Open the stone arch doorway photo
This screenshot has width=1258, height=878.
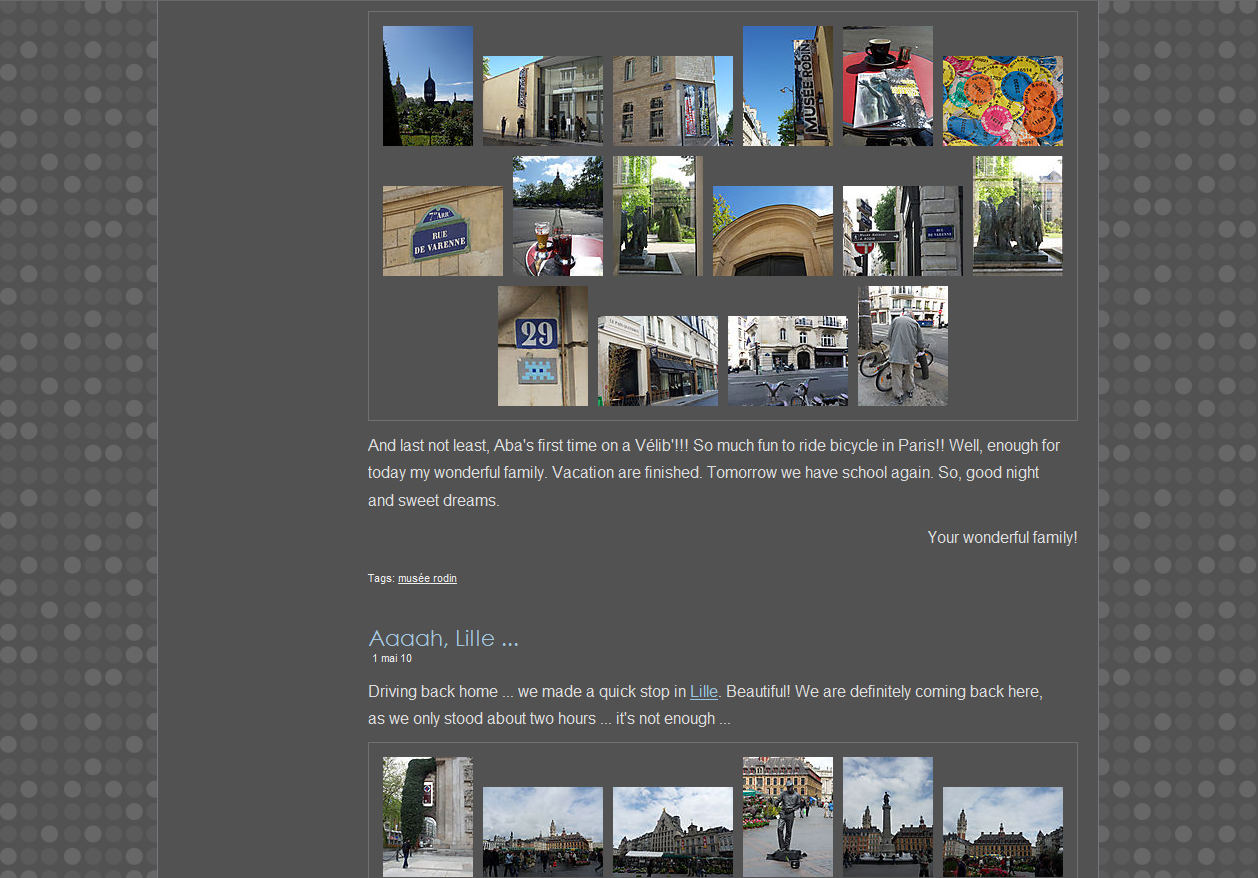point(772,231)
